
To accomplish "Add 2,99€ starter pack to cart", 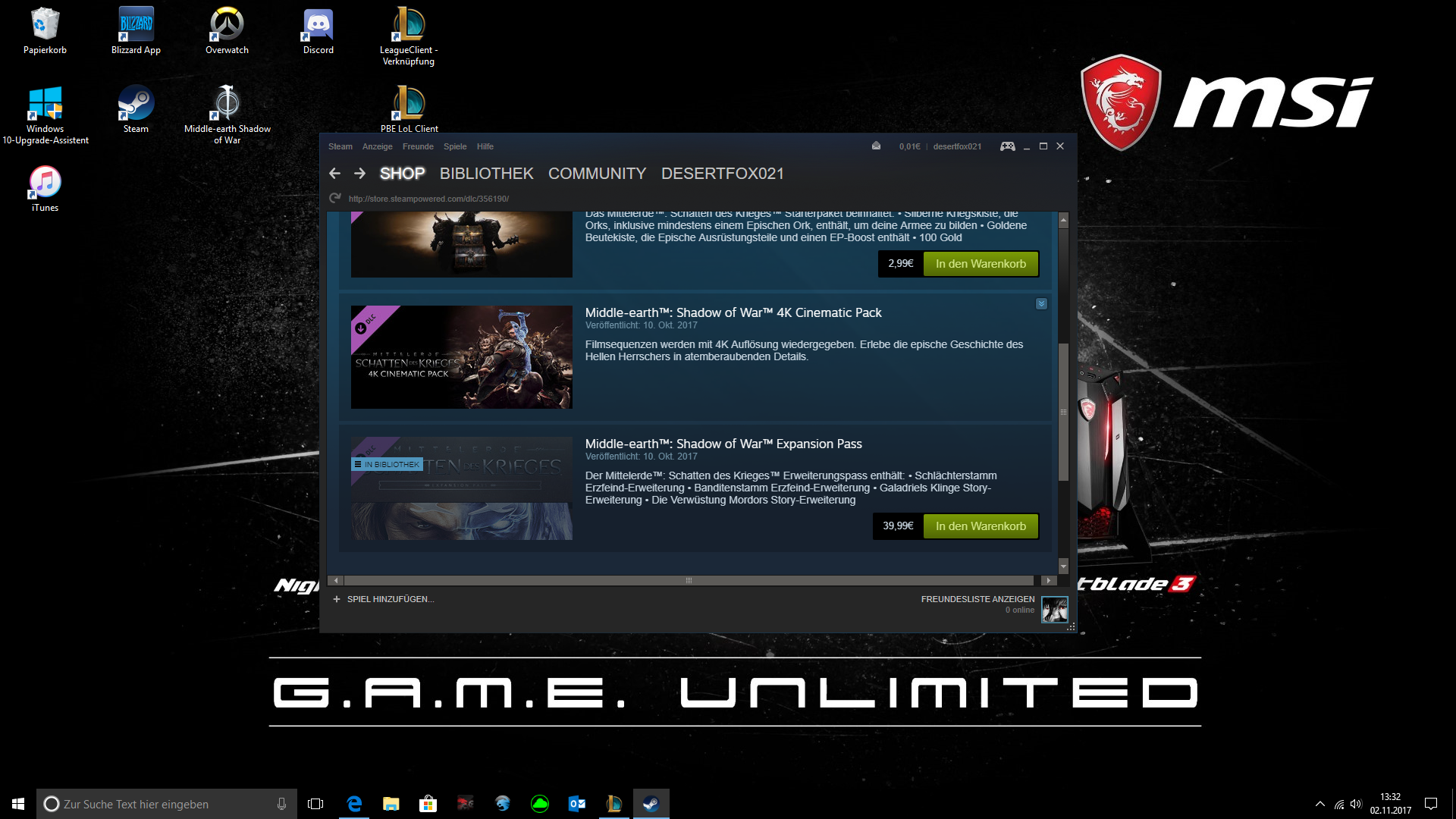I will tap(981, 264).
